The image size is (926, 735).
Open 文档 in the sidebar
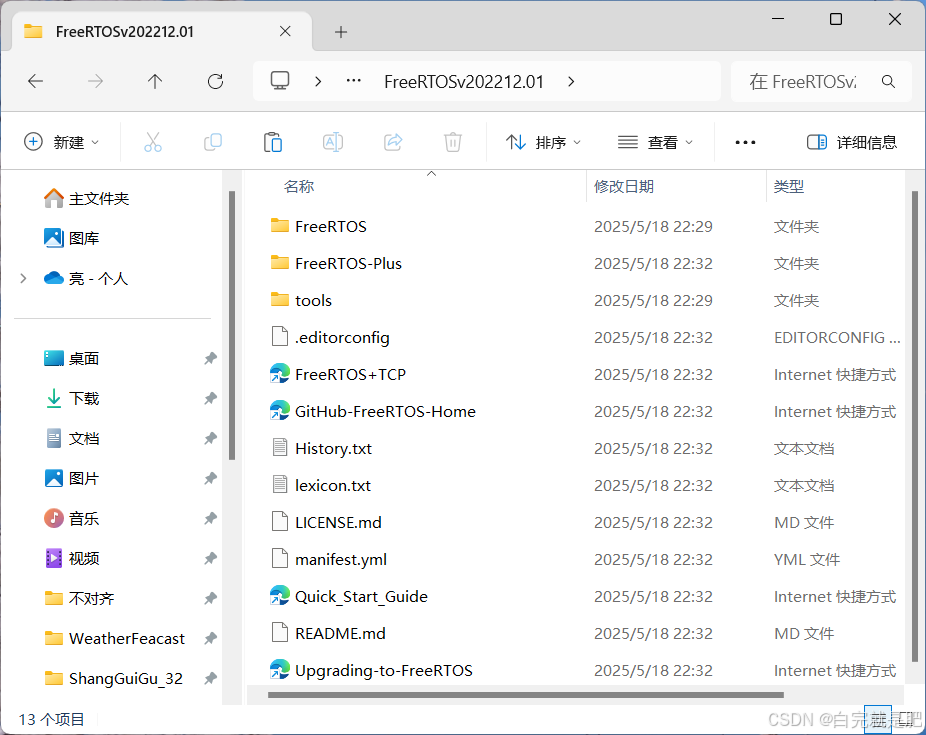(x=71, y=438)
